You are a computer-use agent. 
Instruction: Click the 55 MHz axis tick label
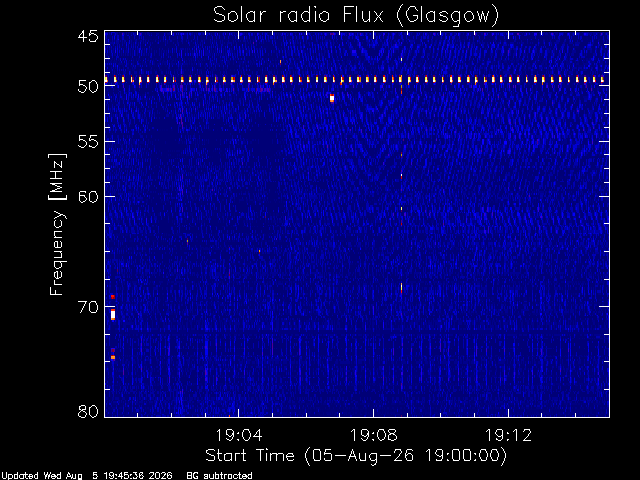pyautogui.click(x=88, y=142)
